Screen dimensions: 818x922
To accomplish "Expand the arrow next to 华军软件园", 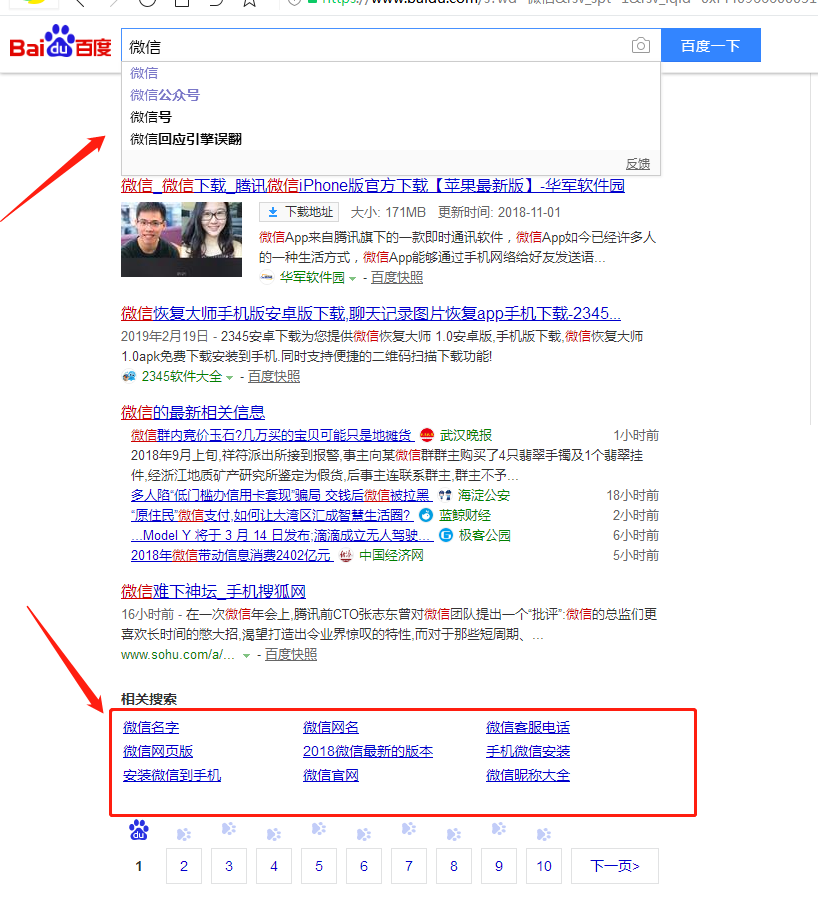I will tap(352, 278).
